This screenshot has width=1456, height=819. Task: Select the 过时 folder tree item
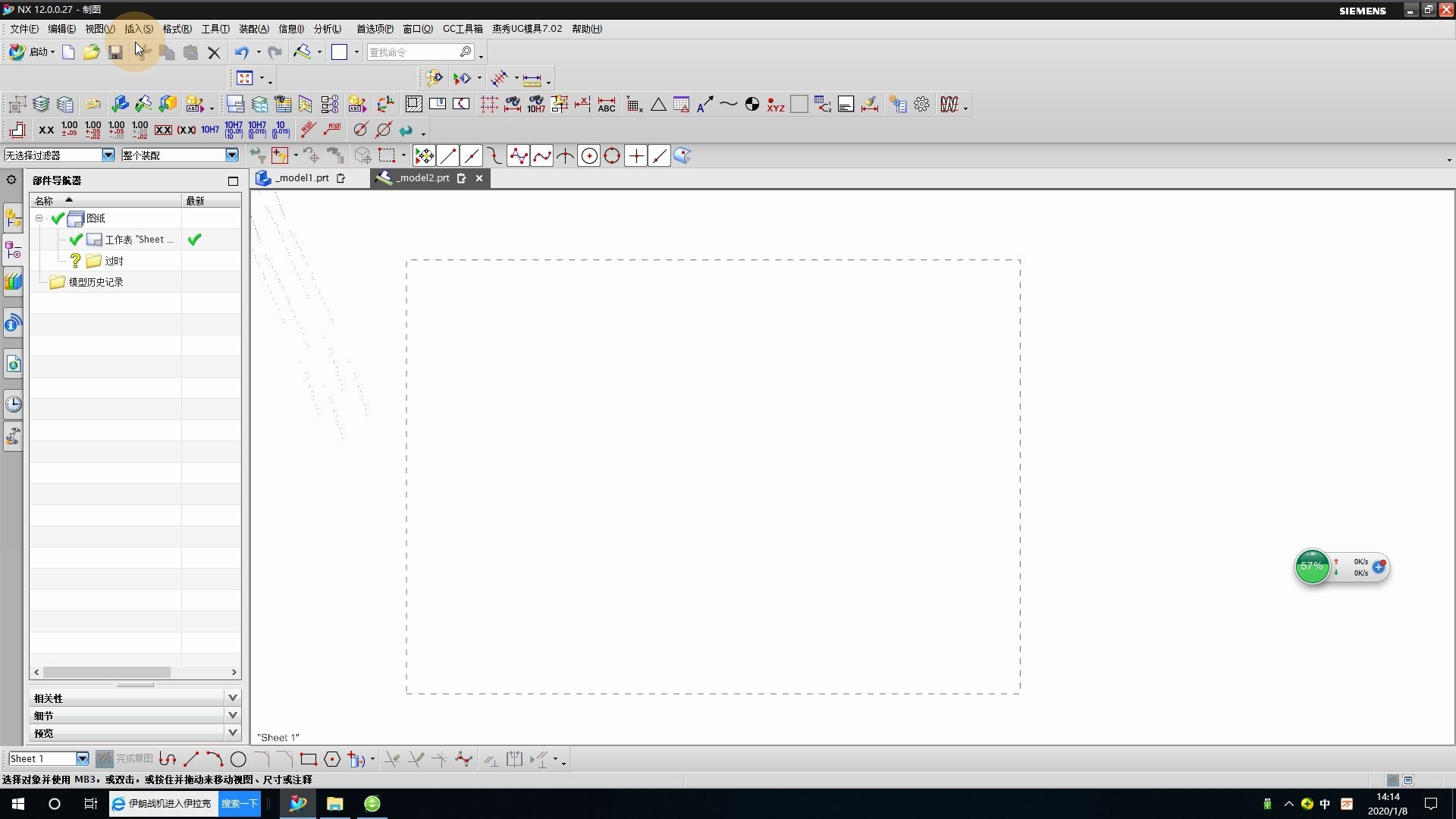point(114,261)
